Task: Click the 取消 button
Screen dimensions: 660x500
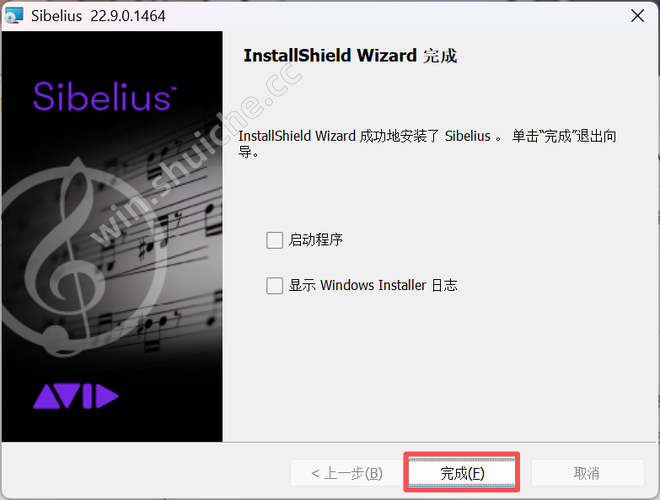Action: pyautogui.click(x=587, y=473)
